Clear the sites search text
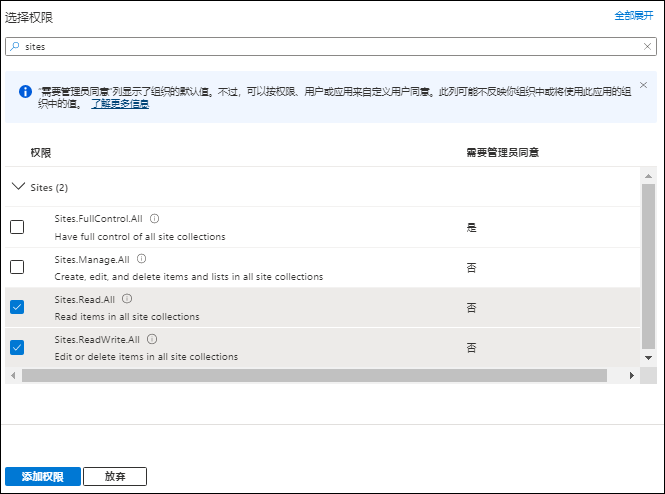Screen dimensions: 665x494 [x=647, y=47]
